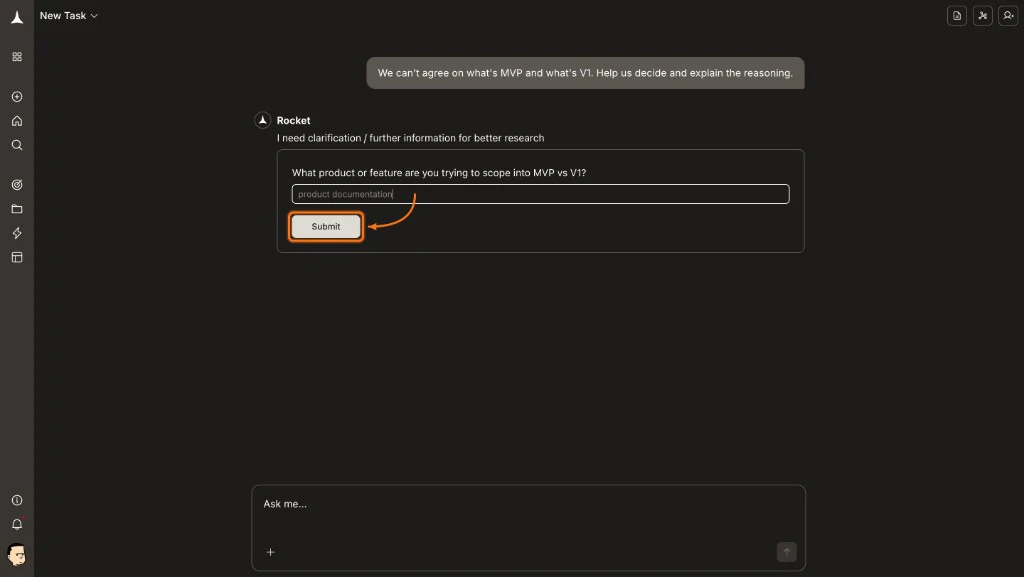This screenshot has width=1024, height=577.
Task: Click the Submit button in the clarification form
Action: tap(325, 226)
